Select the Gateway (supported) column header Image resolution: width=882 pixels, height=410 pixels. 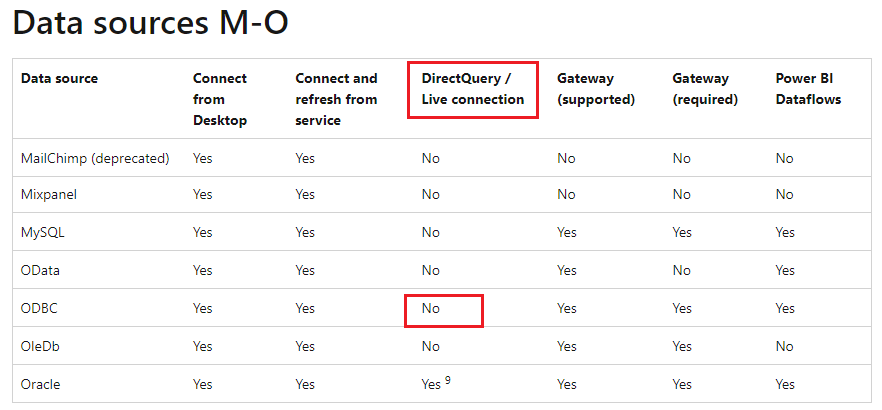(596, 89)
